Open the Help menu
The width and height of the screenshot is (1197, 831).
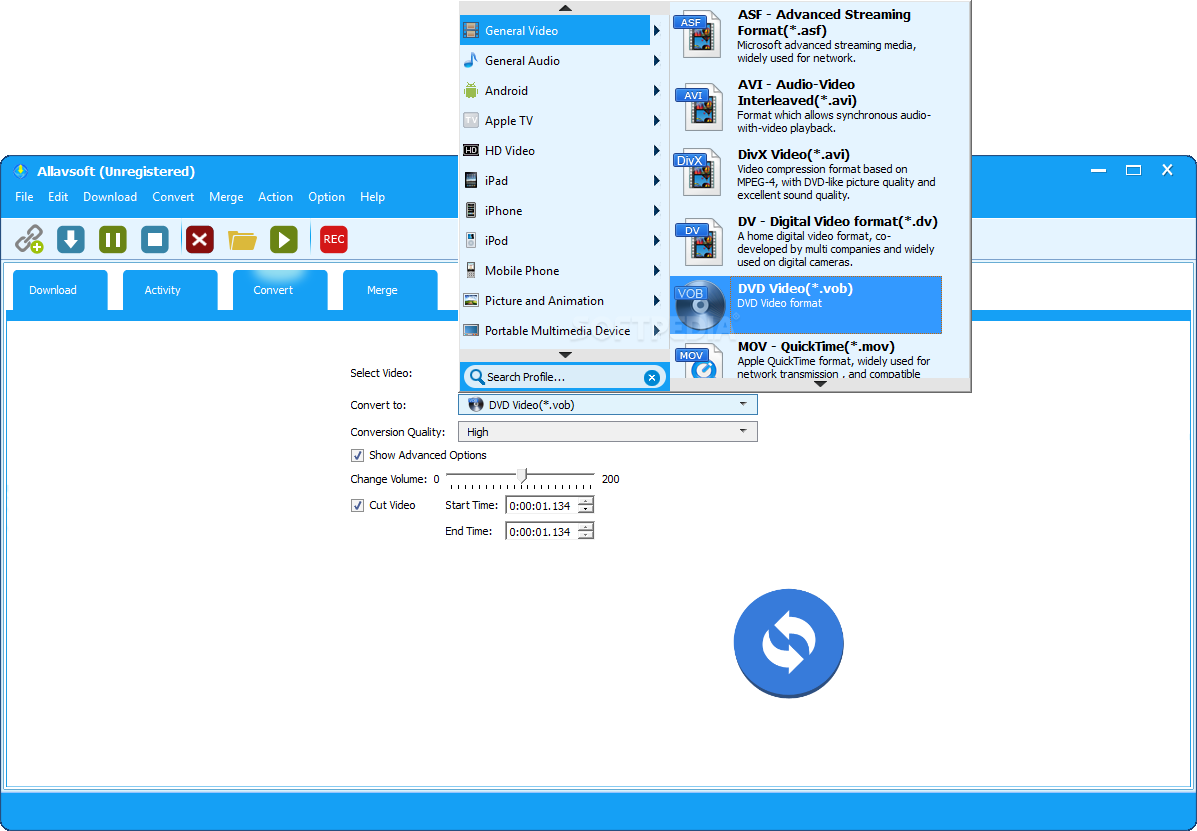[x=373, y=197]
